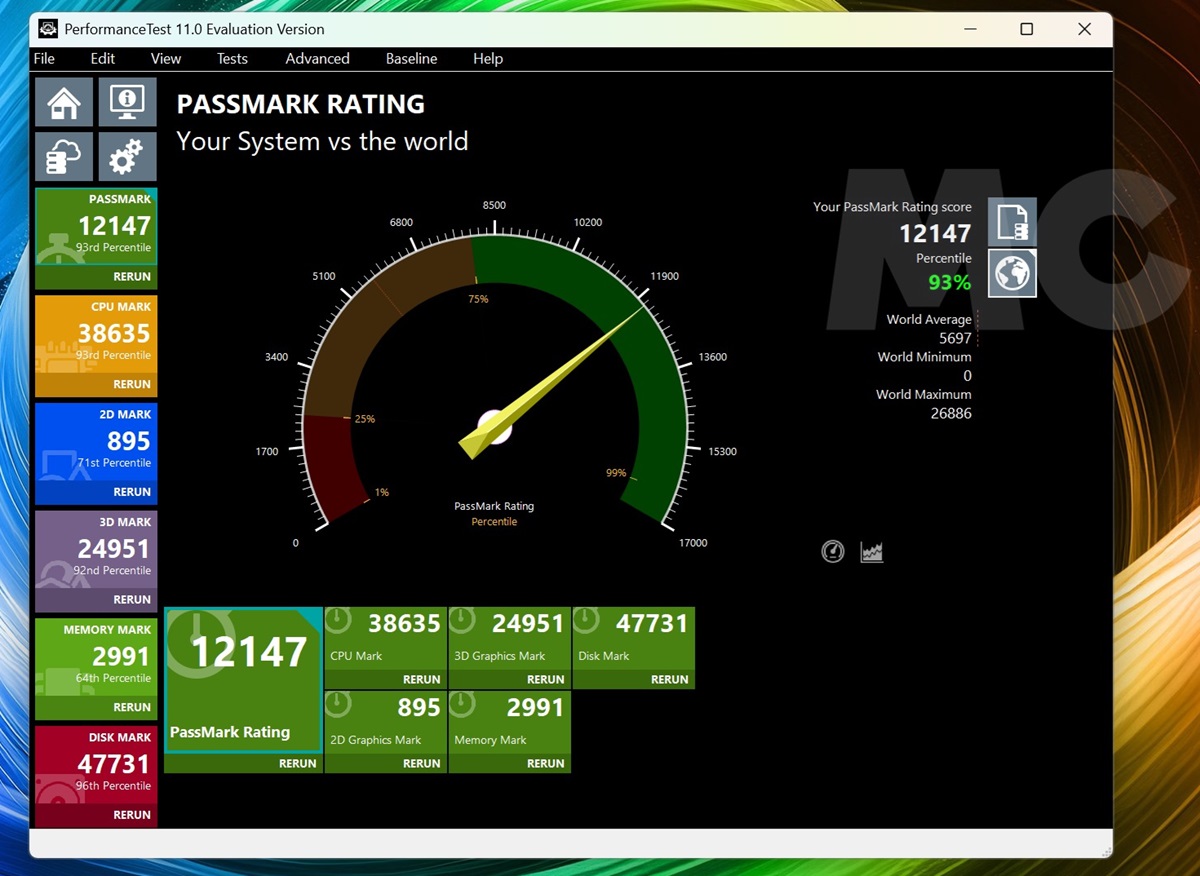The image size is (1200, 876).
Task: Open the Advanced menu
Action: 317,59
